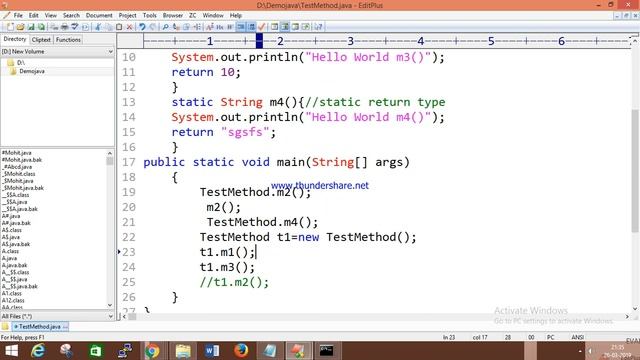
Task: Create a new document from toolbar
Action: 10,27
